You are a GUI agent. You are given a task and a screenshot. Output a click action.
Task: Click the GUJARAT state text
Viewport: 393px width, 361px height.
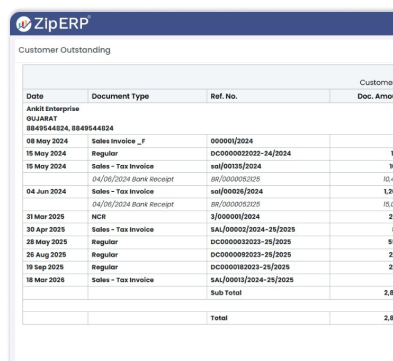coord(42,118)
